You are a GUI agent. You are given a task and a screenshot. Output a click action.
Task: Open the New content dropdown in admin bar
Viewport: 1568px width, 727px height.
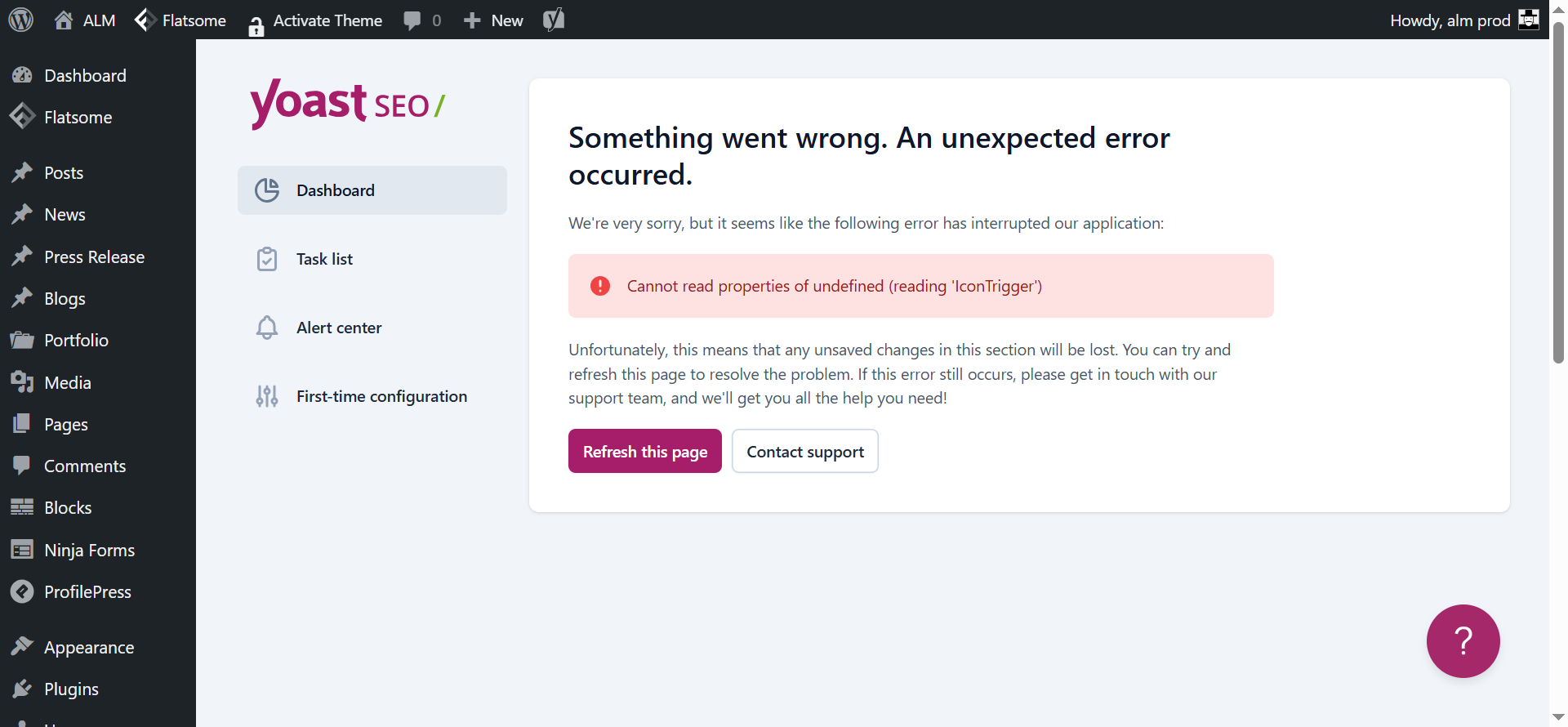pos(493,20)
